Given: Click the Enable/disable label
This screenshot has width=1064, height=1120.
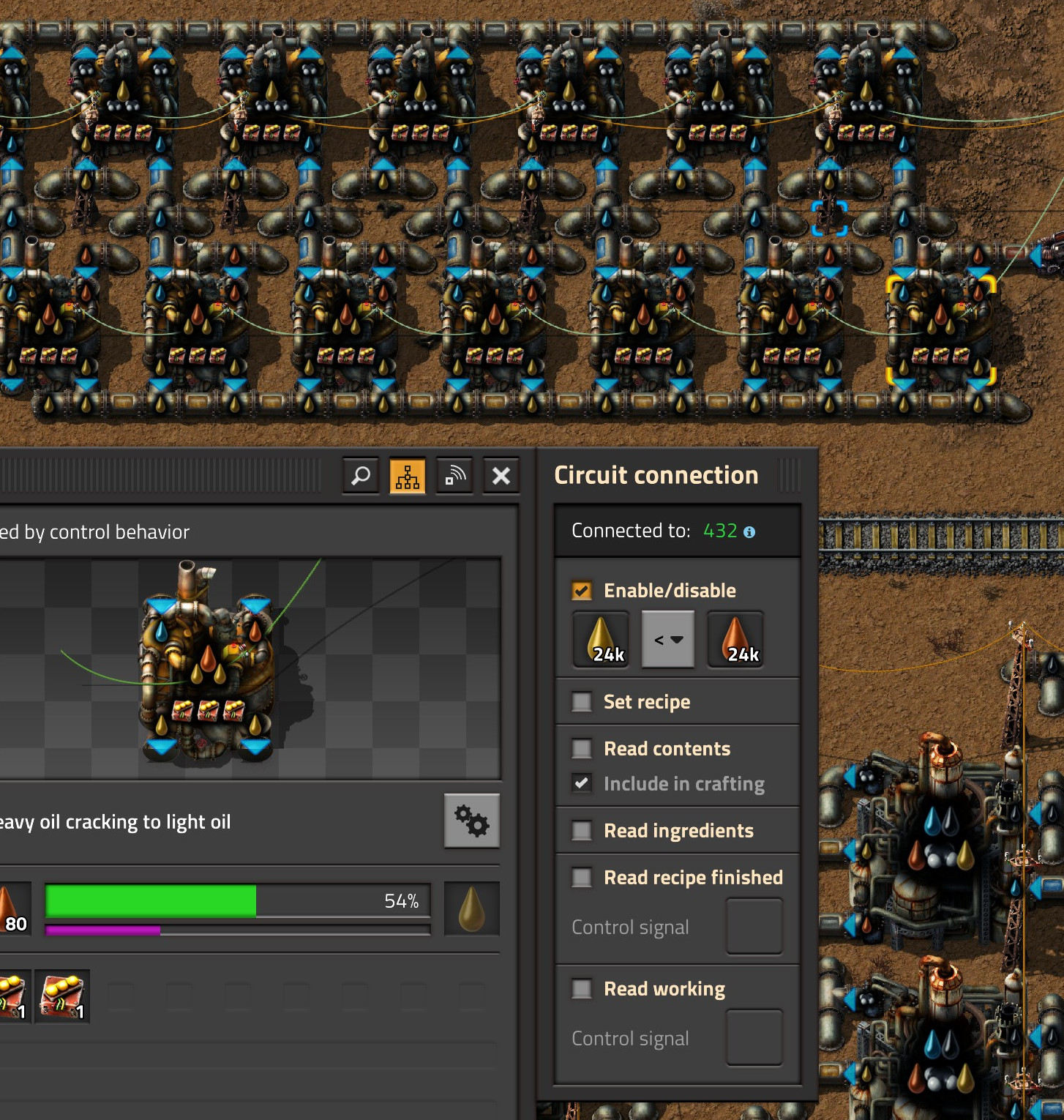Looking at the screenshot, I should tap(670, 591).
